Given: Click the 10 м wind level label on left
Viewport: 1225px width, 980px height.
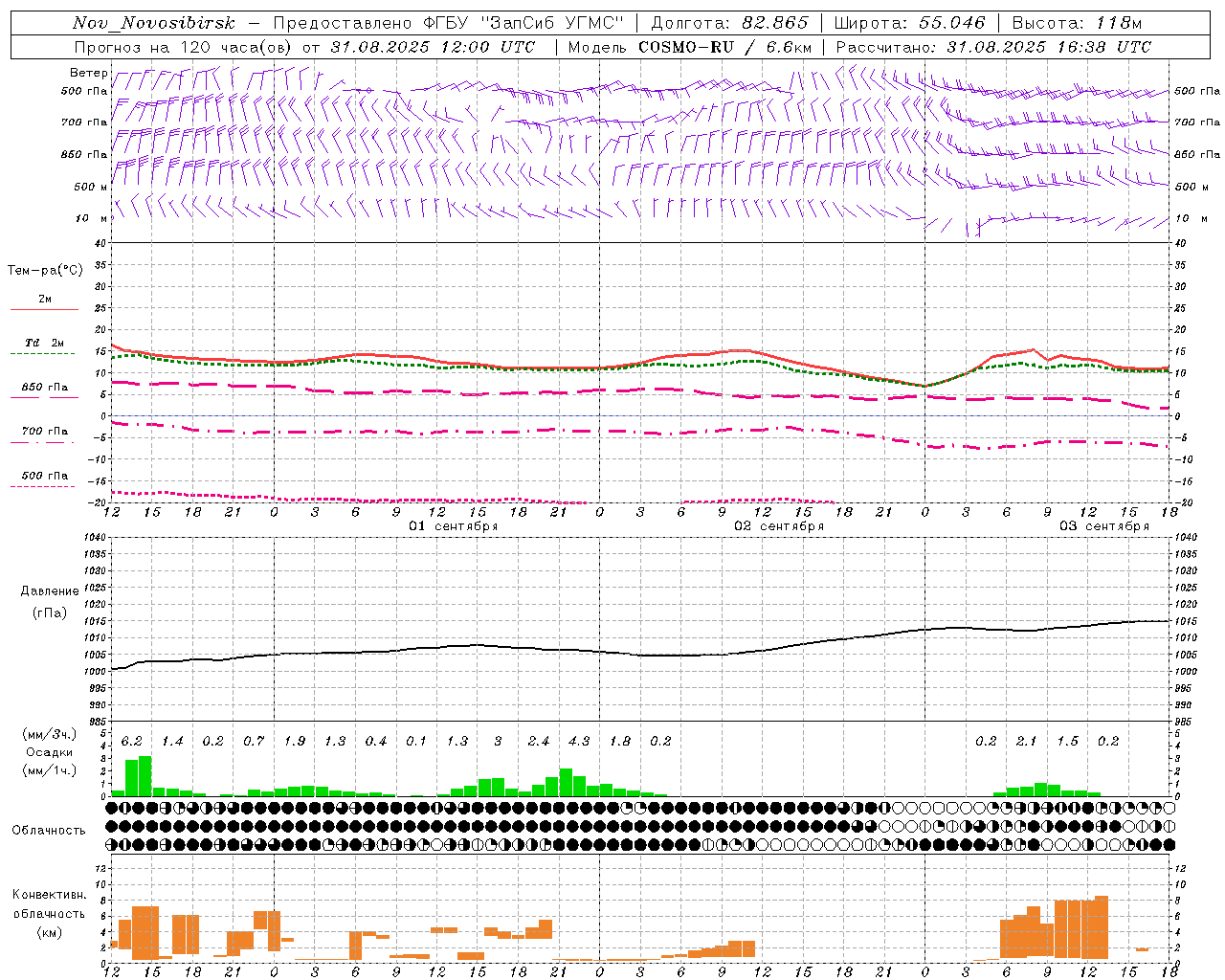Looking at the screenshot, I should click(91, 218).
